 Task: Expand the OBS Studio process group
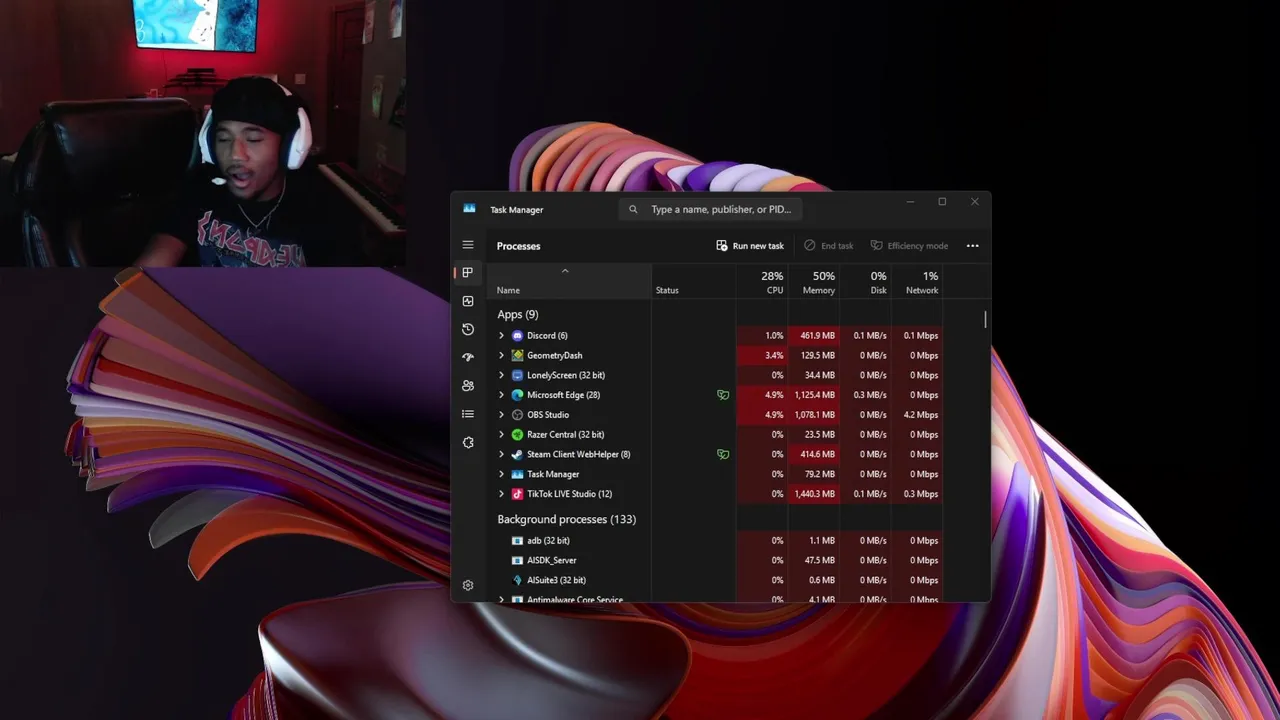click(x=501, y=415)
